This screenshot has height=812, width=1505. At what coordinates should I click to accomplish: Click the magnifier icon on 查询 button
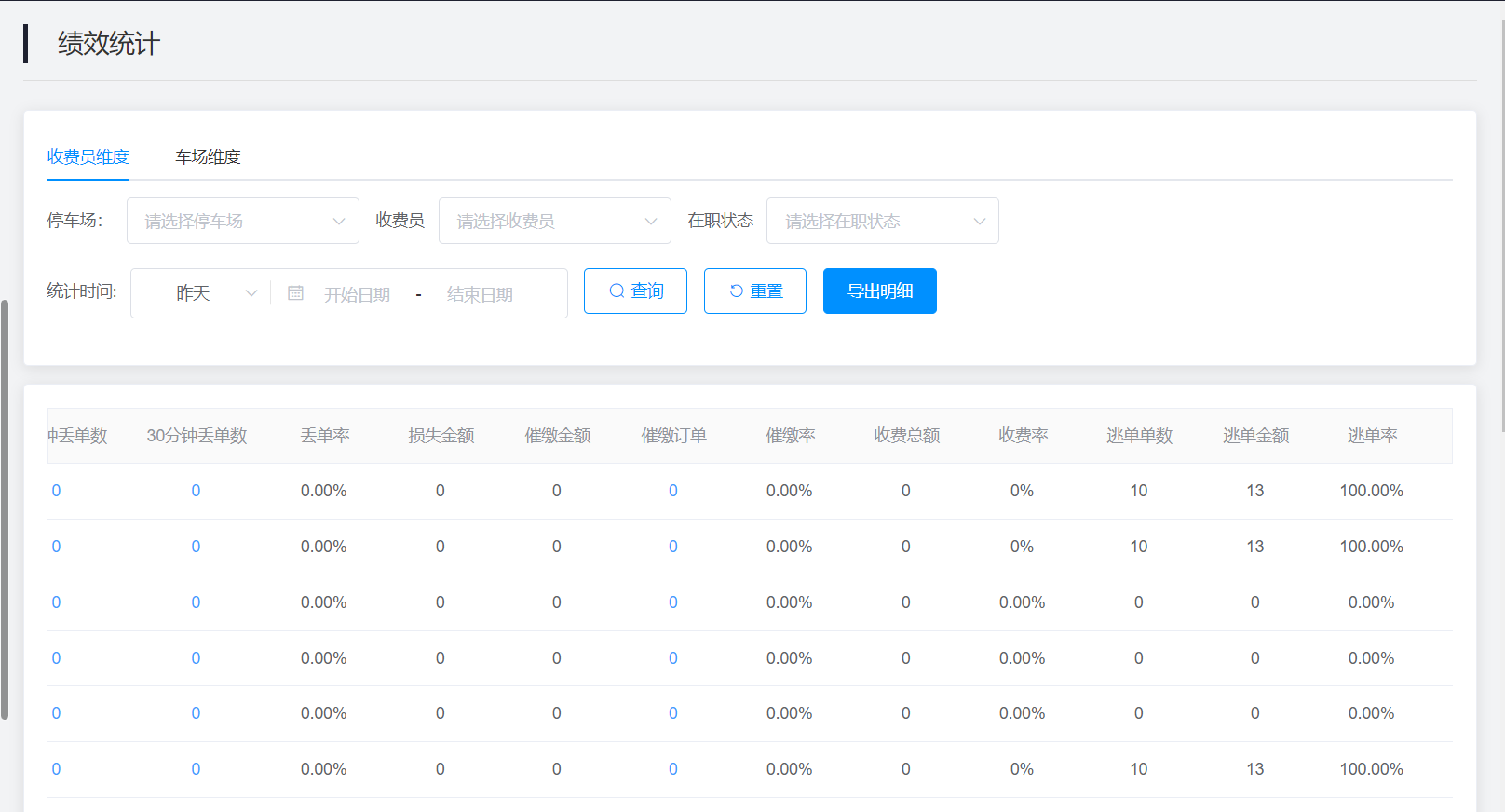point(617,291)
